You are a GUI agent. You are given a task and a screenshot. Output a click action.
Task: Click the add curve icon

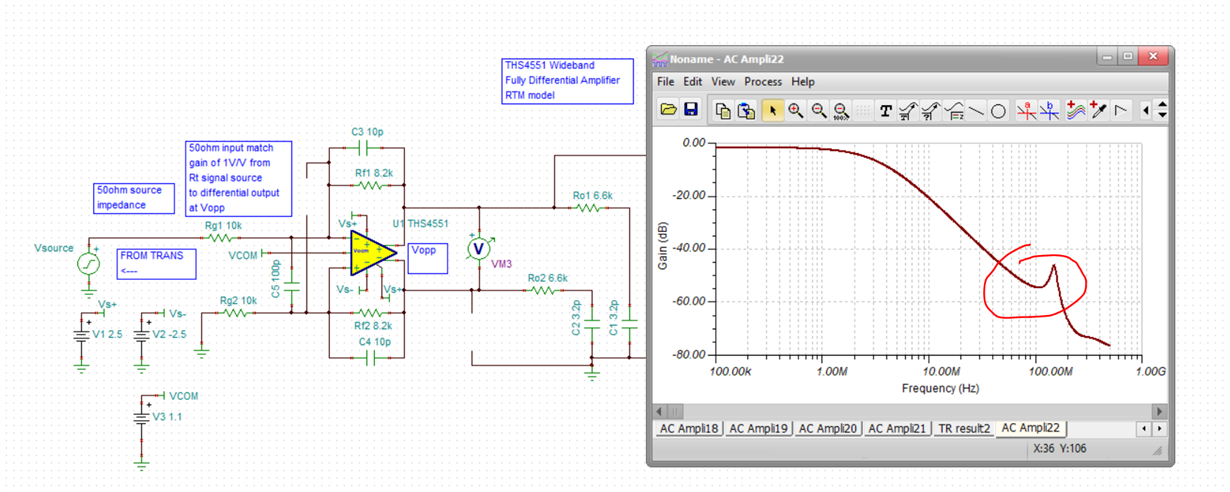(1076, 110)
